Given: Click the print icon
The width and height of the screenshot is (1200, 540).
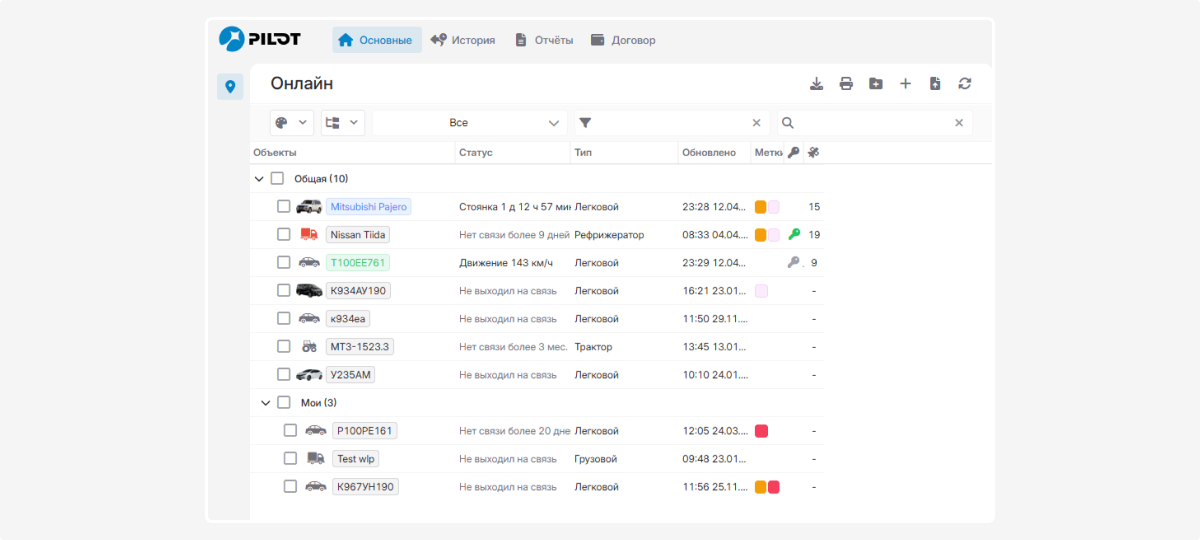Looking at the screenshot, I should coord(846,84).
